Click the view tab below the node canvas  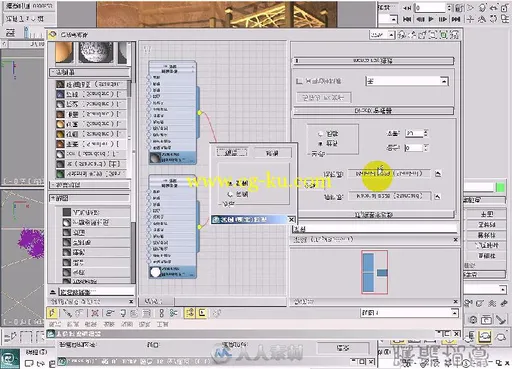pyautogui.click(x=155, y=302)
